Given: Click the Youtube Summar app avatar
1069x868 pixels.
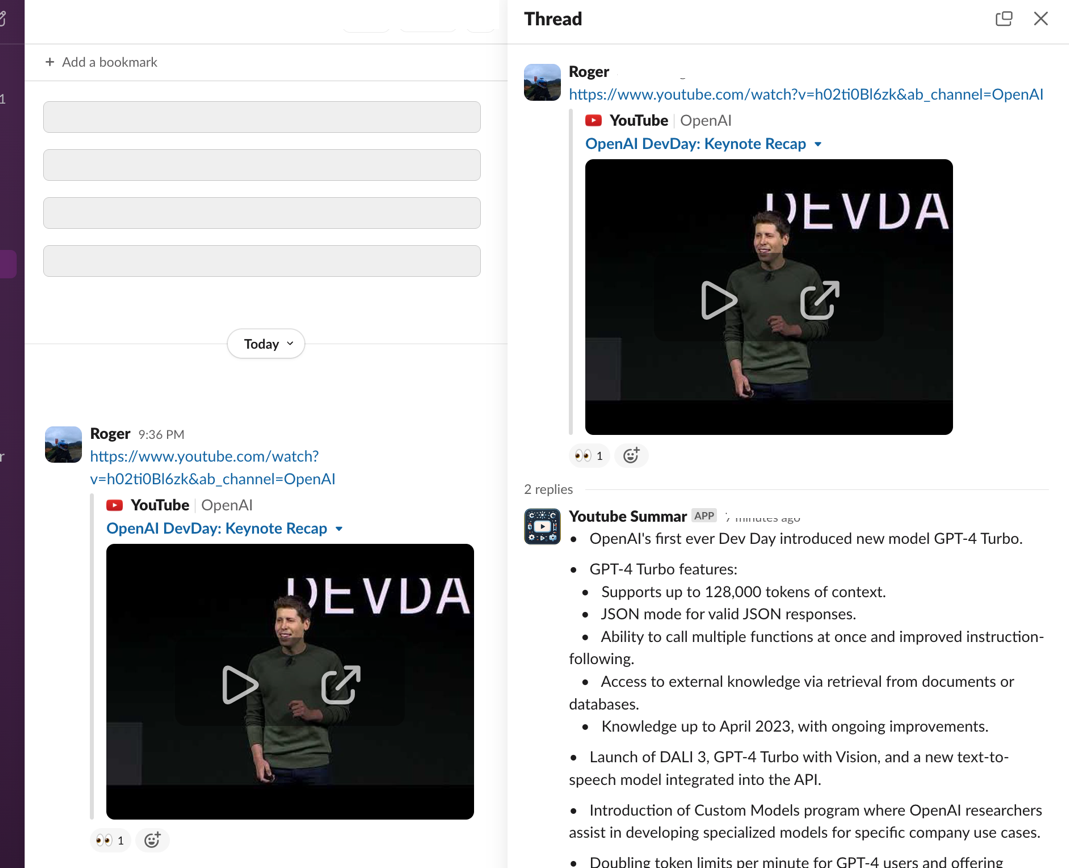Looking at the screenshot, I should [x=542, y=526].
